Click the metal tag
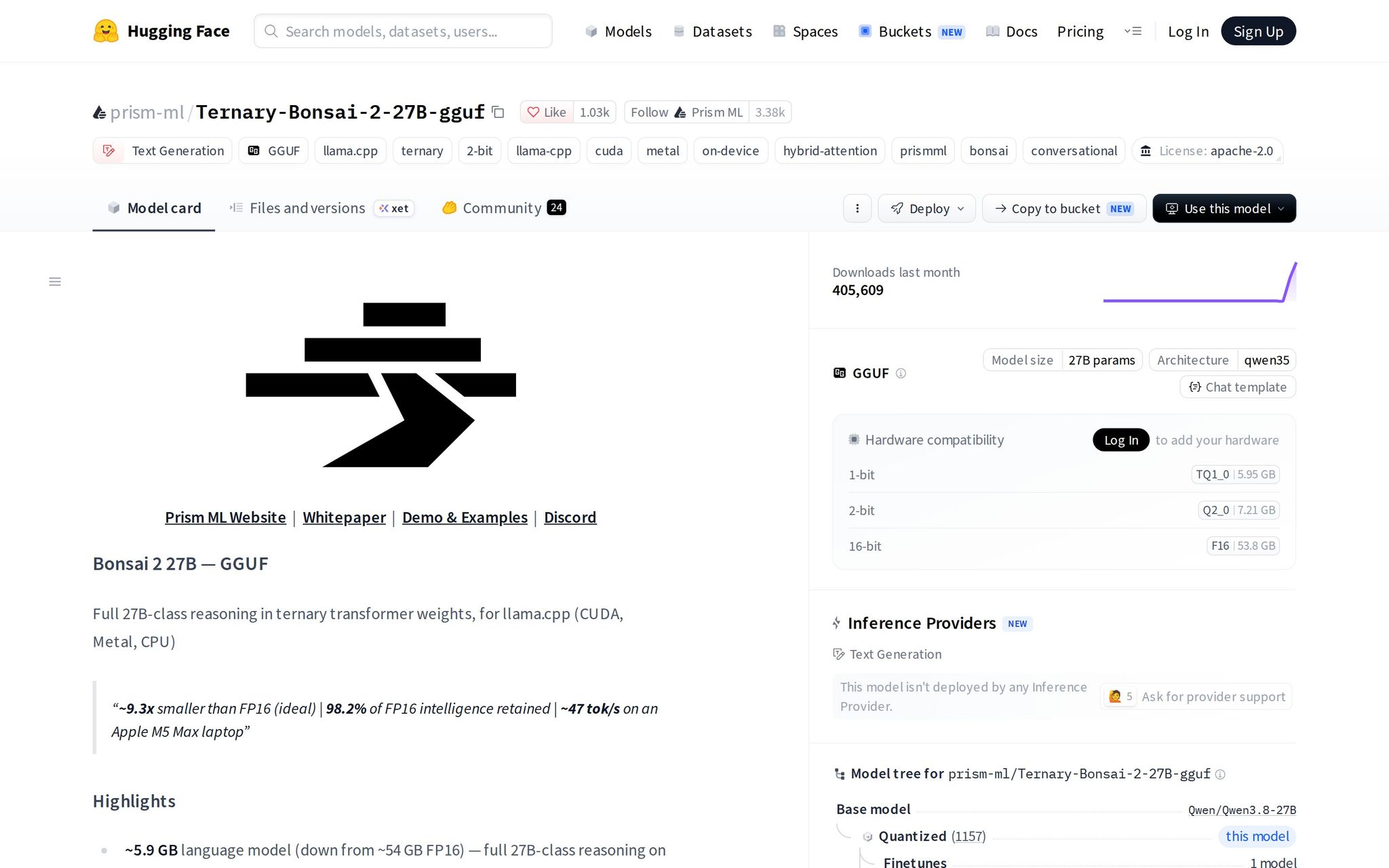The height and width of the screenshot is (868, 1389). click(x=663, y=151)
